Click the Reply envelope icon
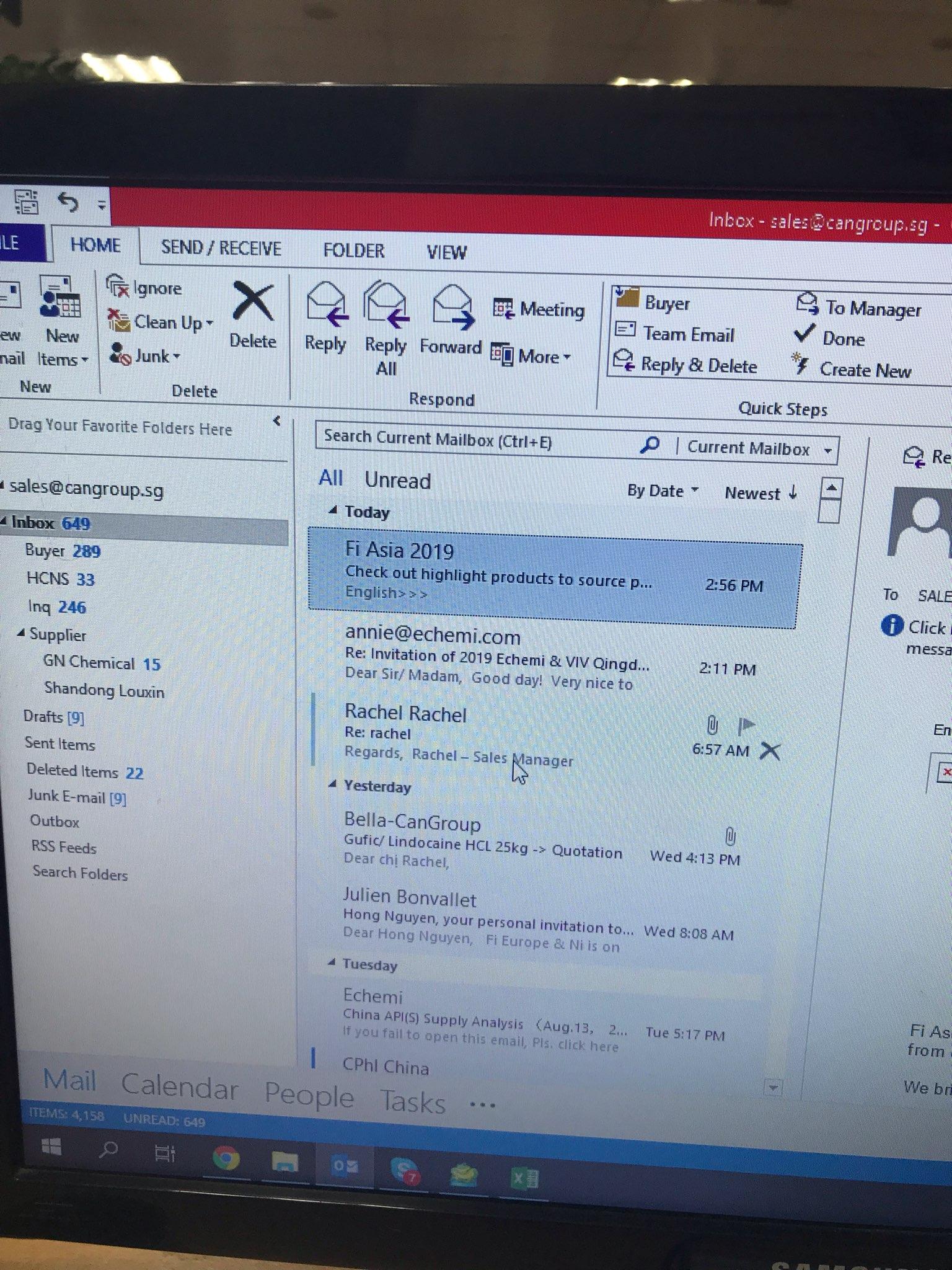 [326, 304]
